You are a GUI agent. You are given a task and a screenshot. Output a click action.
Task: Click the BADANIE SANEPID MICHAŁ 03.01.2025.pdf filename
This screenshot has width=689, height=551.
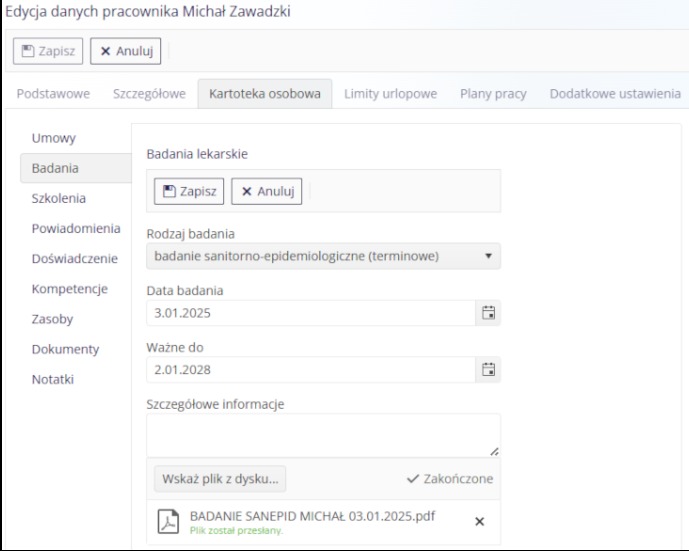pos(312,516)
